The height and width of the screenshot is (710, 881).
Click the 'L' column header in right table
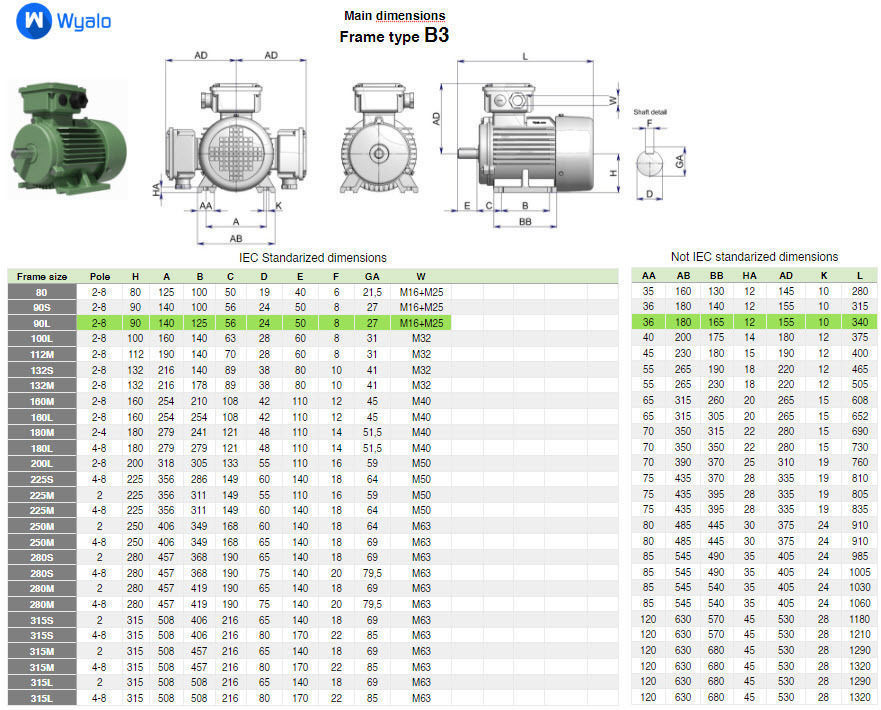tap(859, 275)
